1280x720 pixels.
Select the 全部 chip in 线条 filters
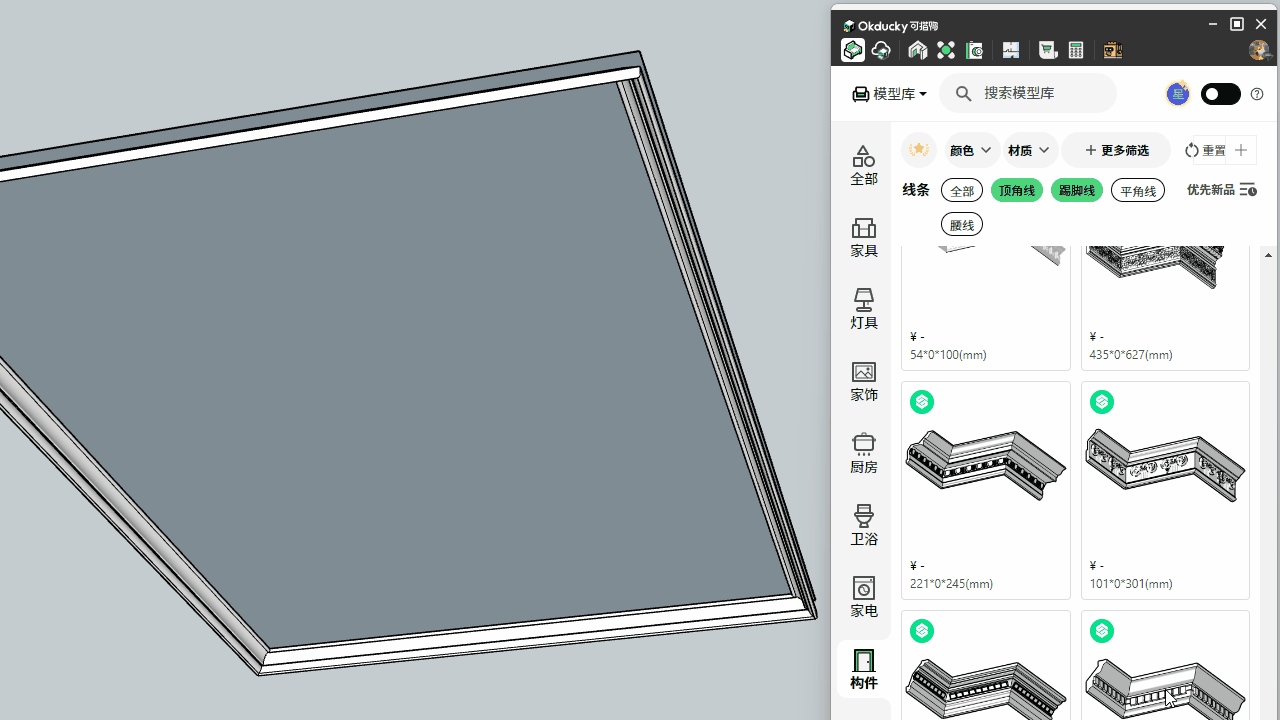(962, 190)
